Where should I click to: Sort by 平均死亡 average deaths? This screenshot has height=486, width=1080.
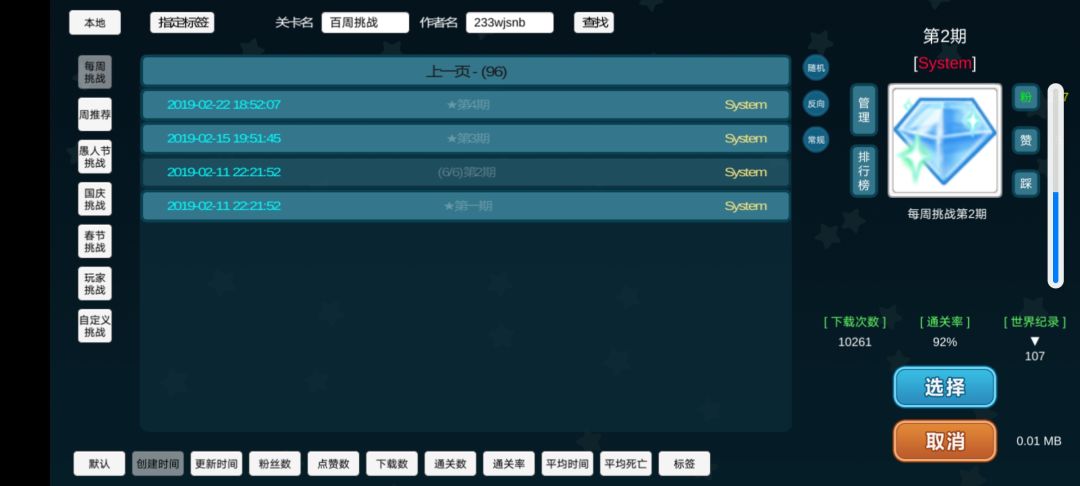[626, 464]
